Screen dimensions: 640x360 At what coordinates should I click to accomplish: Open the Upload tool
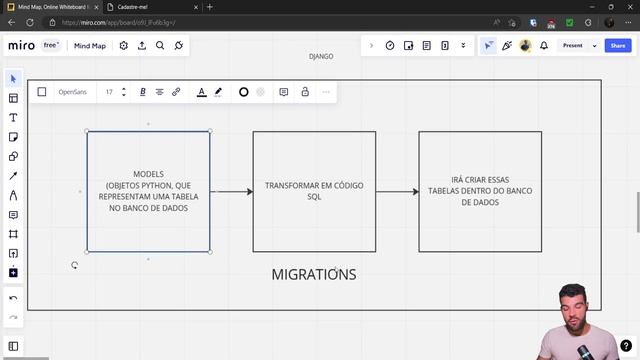[13, 253]
